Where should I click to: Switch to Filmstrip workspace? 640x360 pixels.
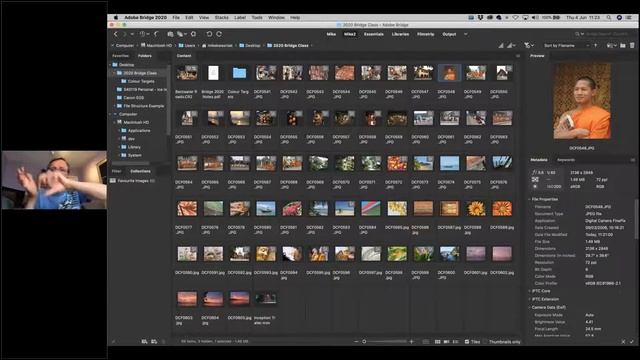coord(426,34)
